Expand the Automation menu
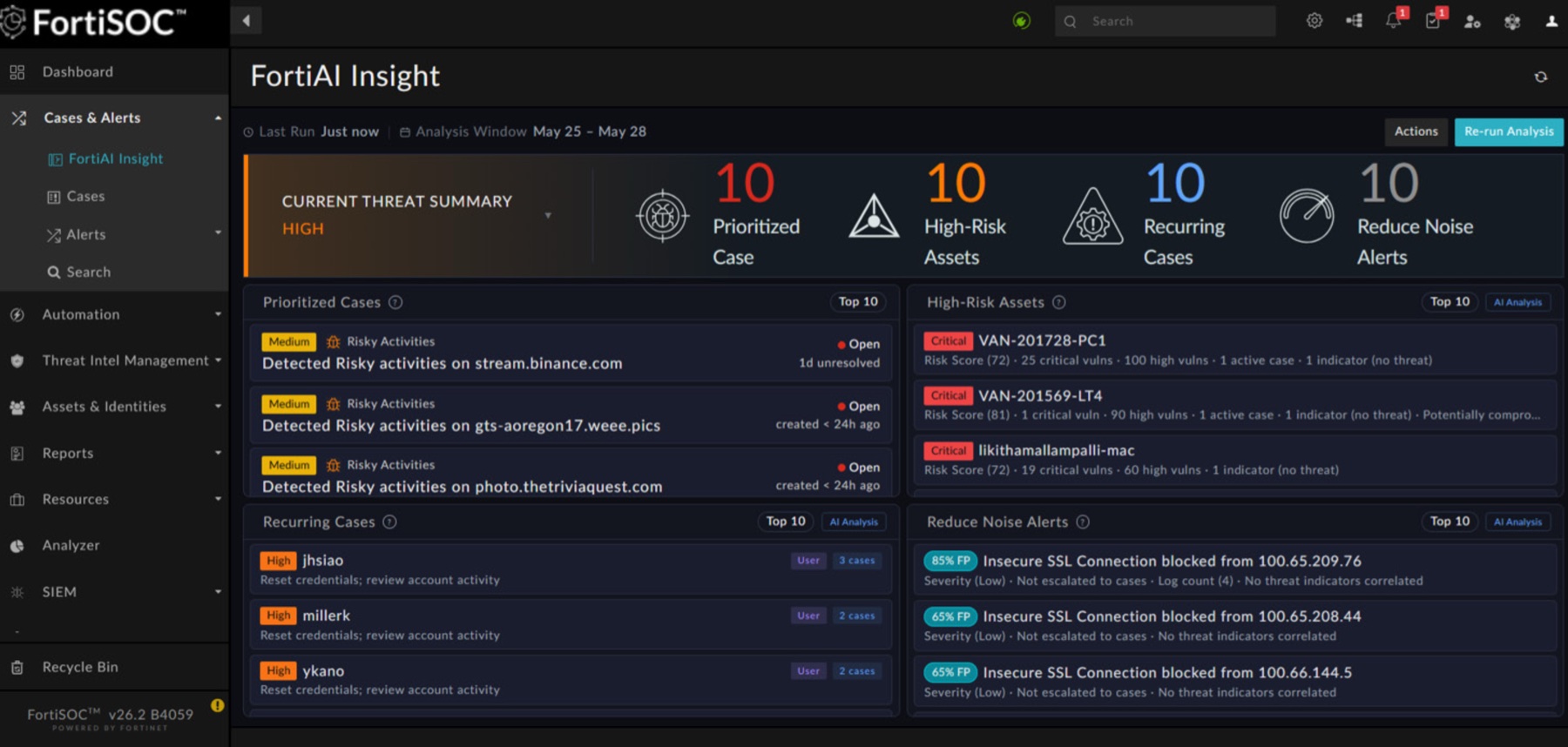The height and width of the screenshot is (747, 1568). 218,314
